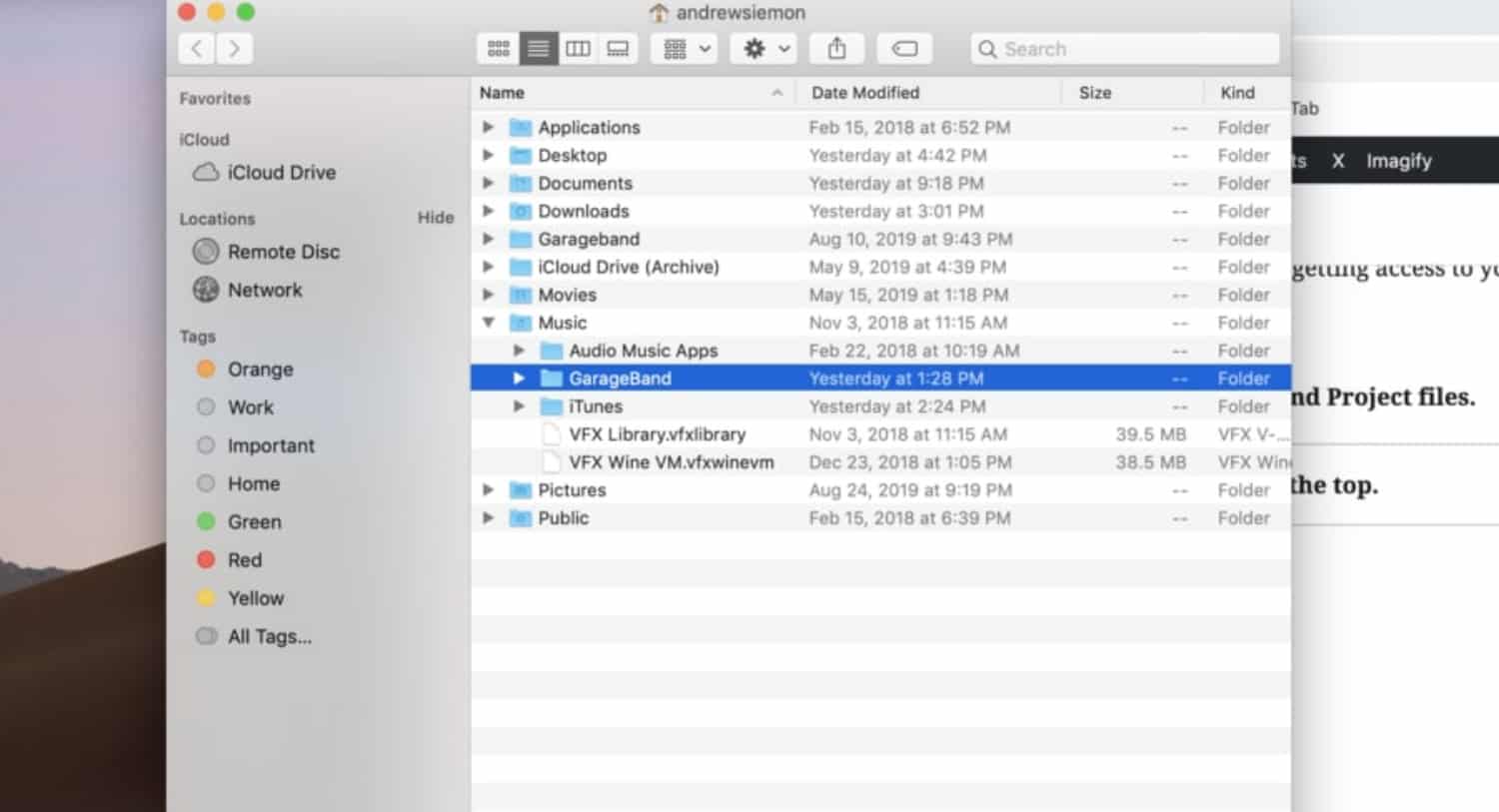The height and width of the screenshot is (812, 1499).
Task: Select the Green tag in sidebar
Action: click(254, 522)
